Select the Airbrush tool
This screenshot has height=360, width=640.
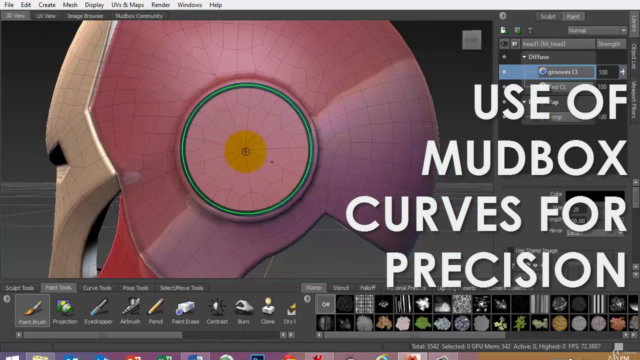click(x=130, y=311)
